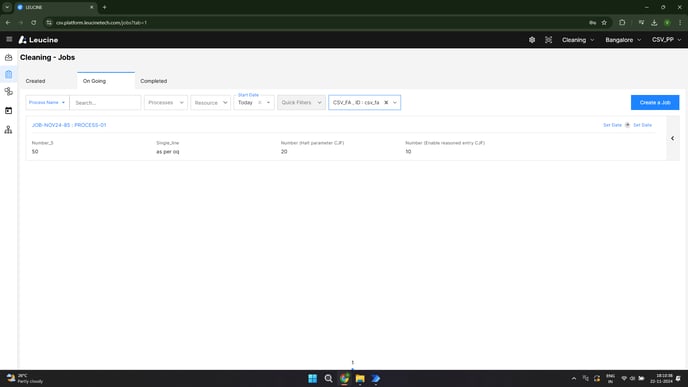Expand the Bangalore facility dropdown

click(x=623, y=40)
